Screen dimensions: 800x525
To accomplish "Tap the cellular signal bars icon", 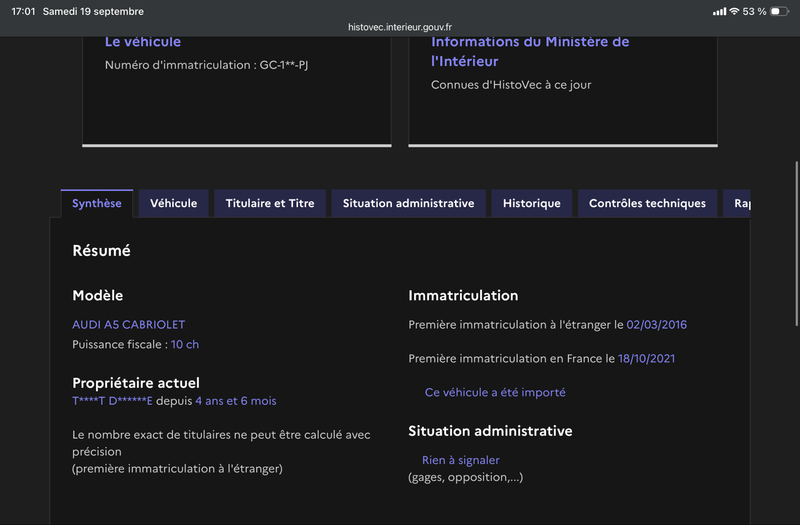I will pyautogui.click(x=719, y=11).
